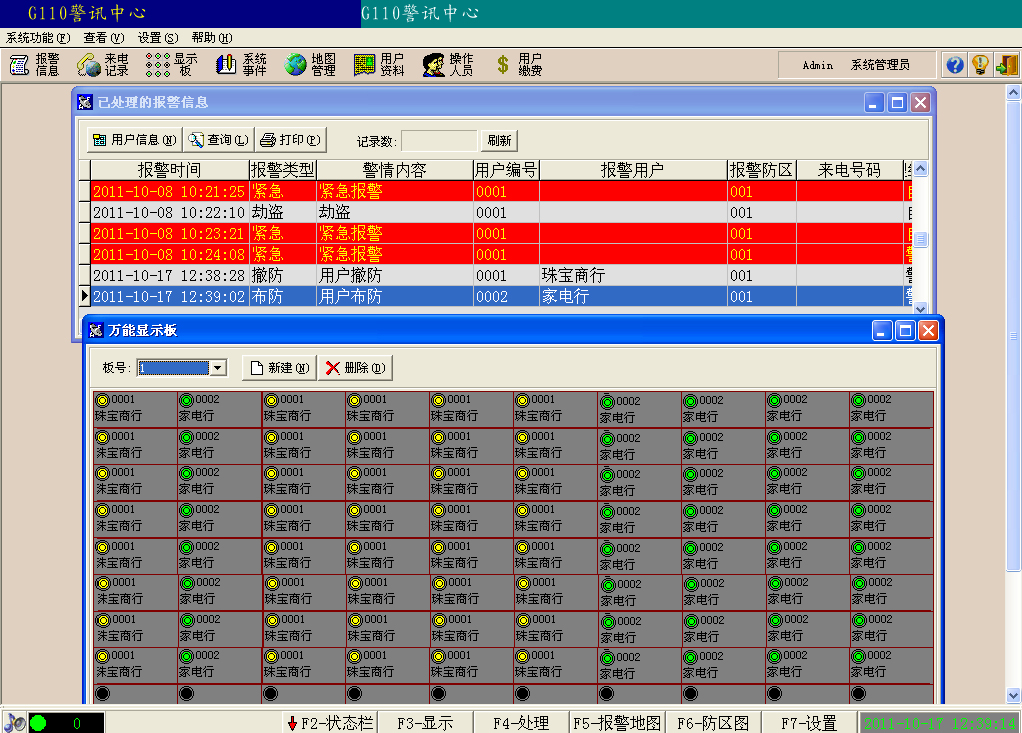Open 用户资料 user data

(379, 65)
